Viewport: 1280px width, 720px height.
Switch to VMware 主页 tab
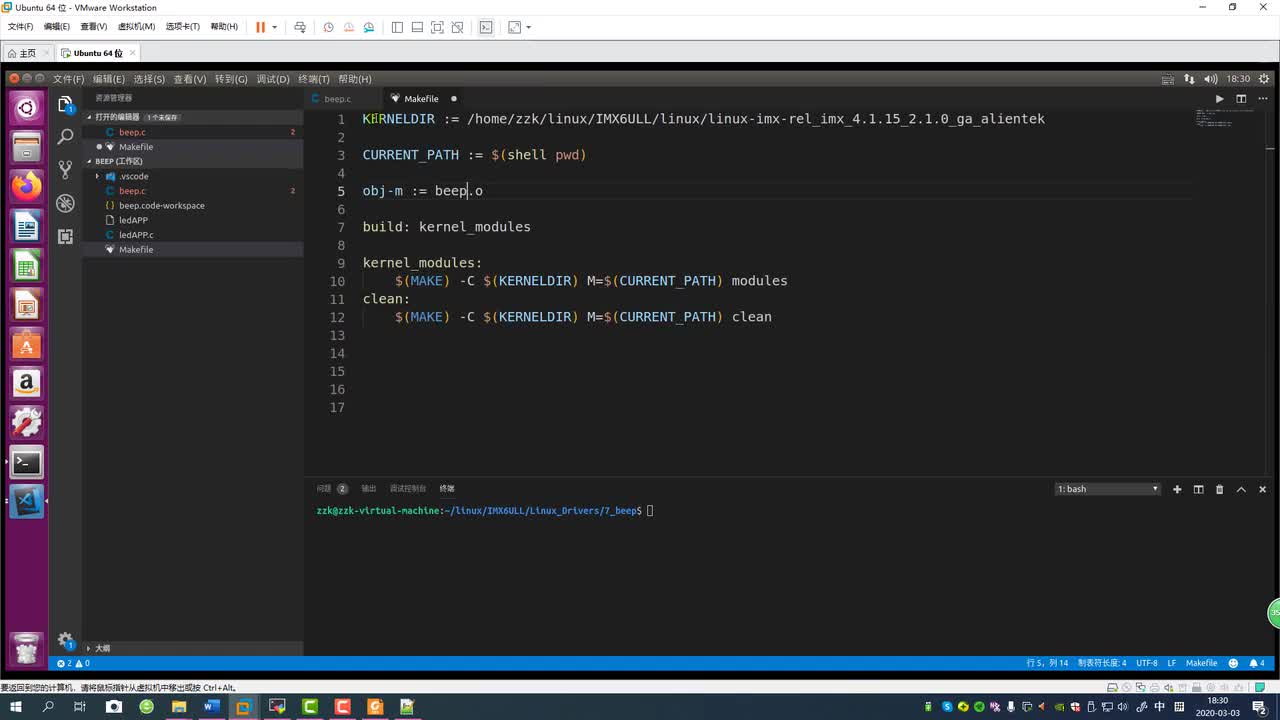[27, 53]
